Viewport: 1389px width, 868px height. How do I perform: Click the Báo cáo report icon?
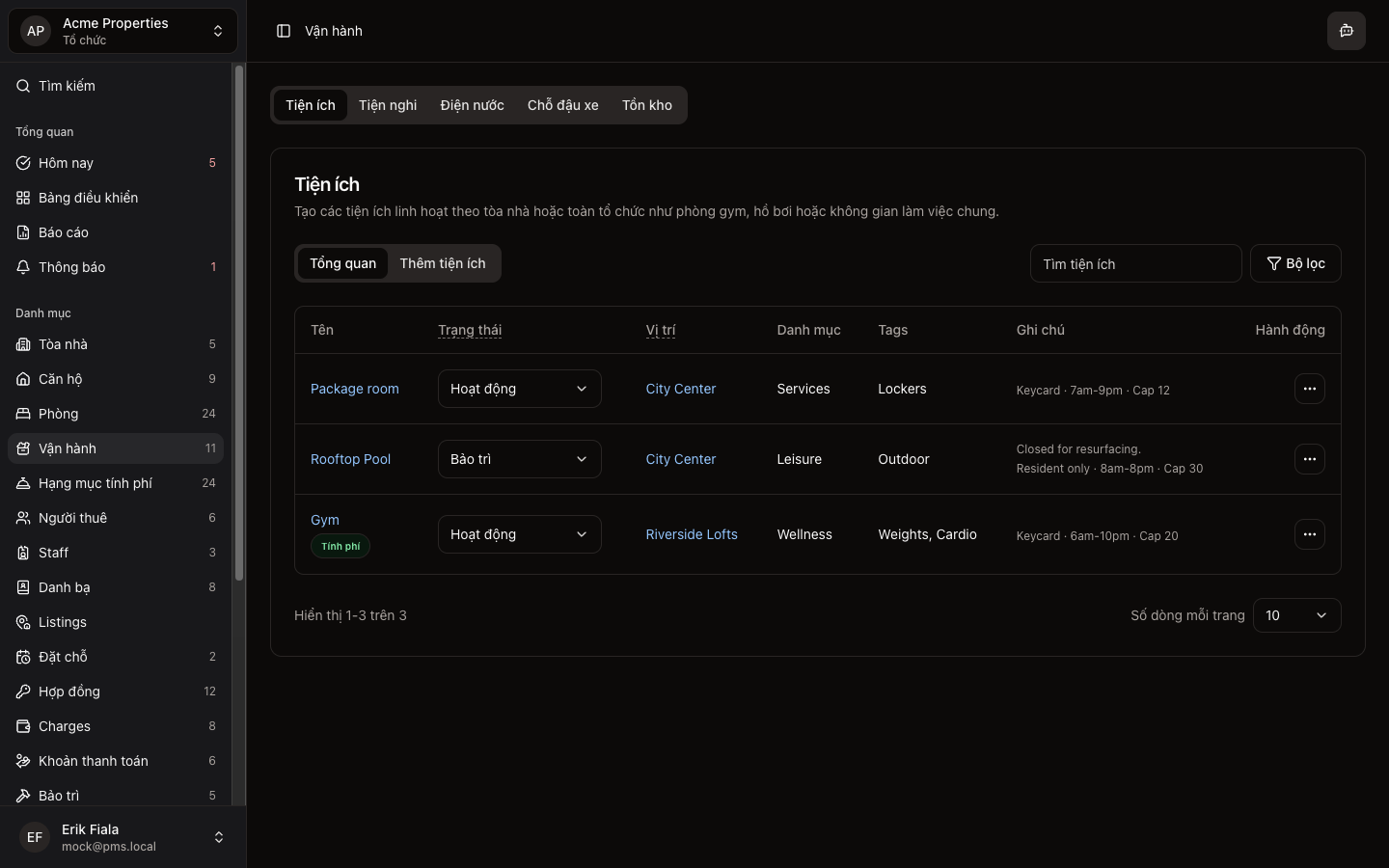[x=23, y=232]
